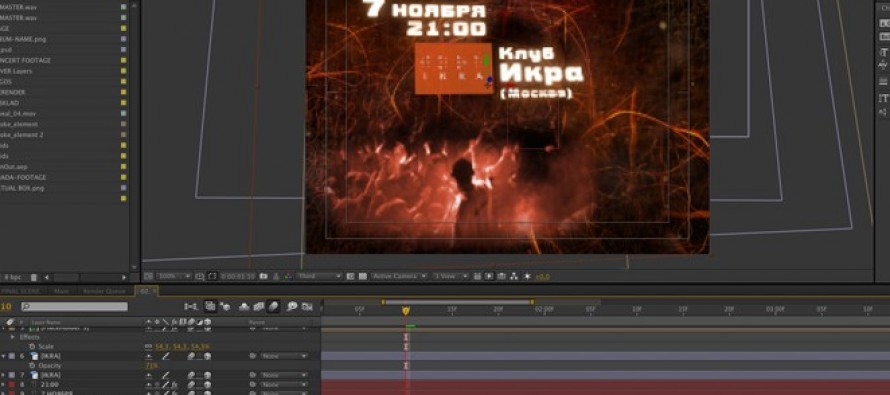Image resolution: width=890 pixels, height=395 pixels.
Task: Click the red label swatch of layer 21:00
Action: tap(11, 385)
